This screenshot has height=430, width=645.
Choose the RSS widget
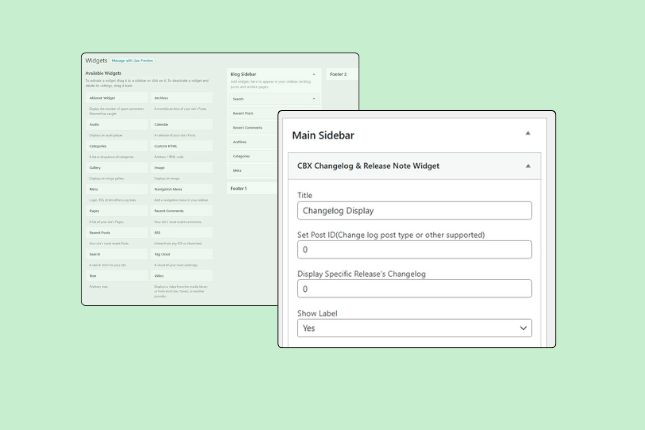[x=182, y=233]
